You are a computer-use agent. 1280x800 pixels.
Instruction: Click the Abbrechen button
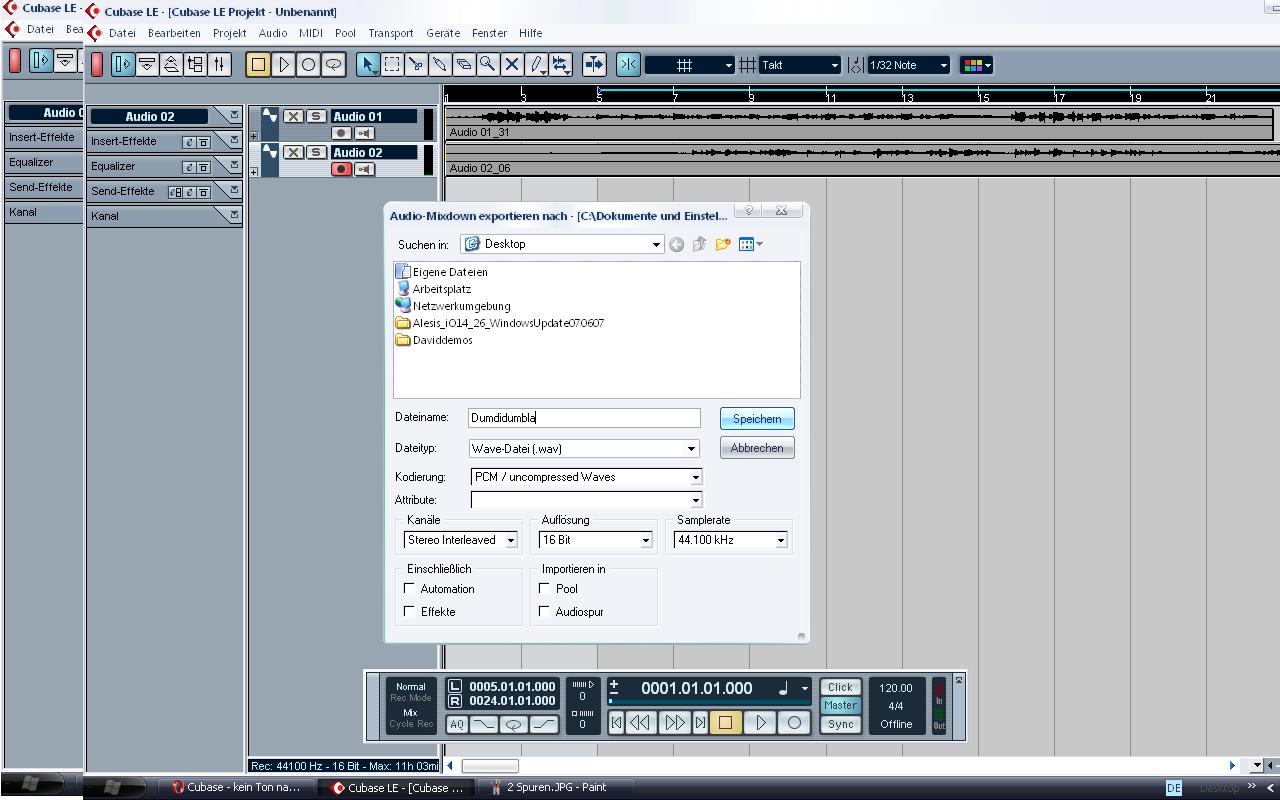tap(757, 448)
